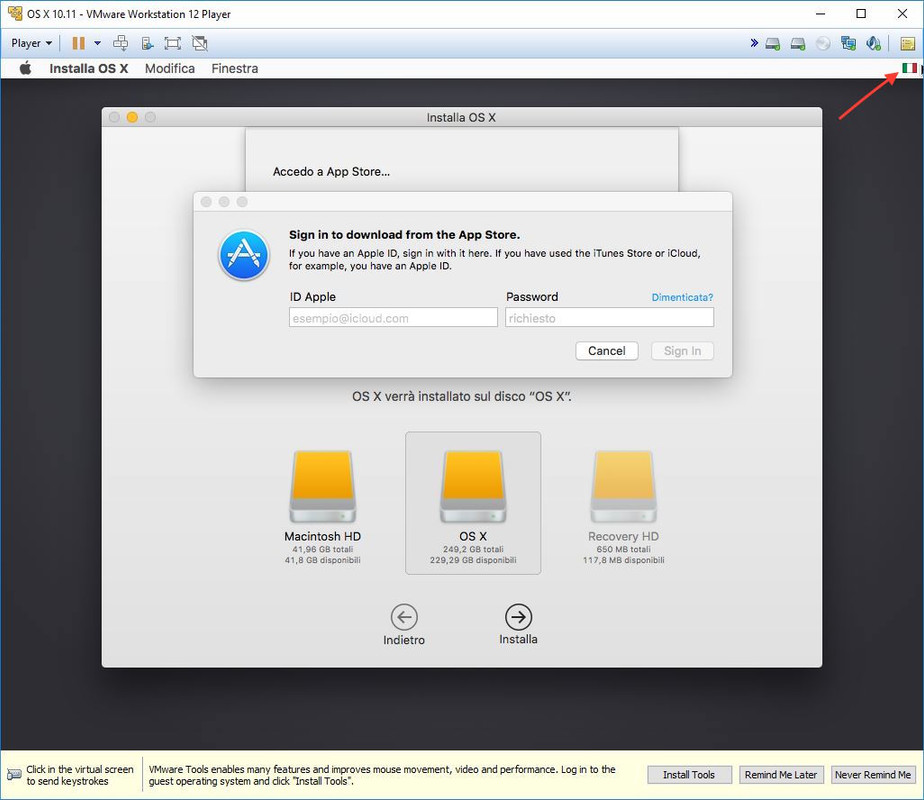This screenshot has height=800, width=924.
Task: Click the greyed CD/DVD drive device icon
Action: point(823,44)
